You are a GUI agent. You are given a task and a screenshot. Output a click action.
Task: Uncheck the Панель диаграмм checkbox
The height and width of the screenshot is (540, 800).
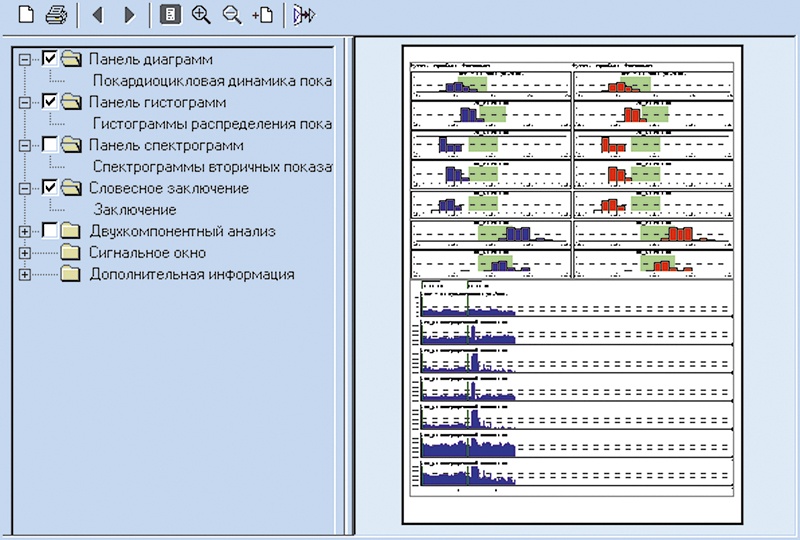[x=50, y=59]
